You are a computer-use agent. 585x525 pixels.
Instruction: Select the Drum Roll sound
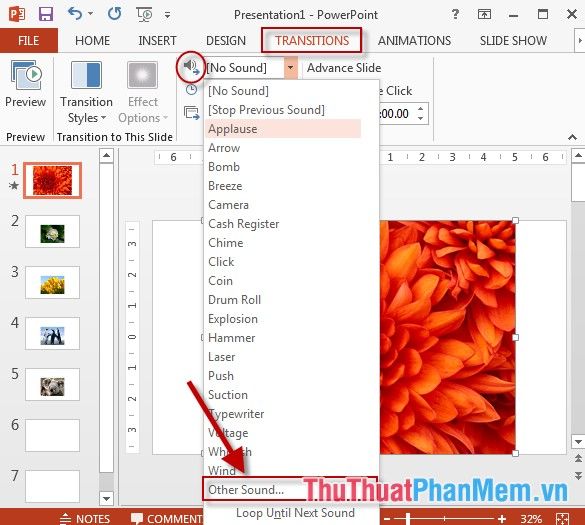coord(283,300)
